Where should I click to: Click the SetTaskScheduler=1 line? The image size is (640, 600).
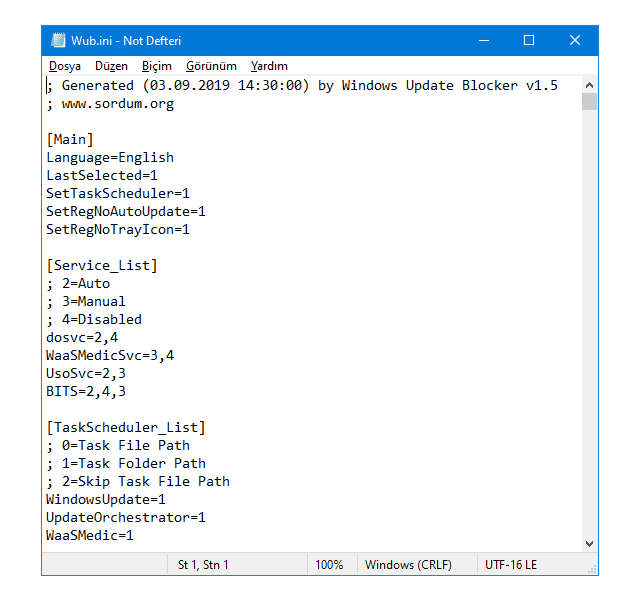118,193
